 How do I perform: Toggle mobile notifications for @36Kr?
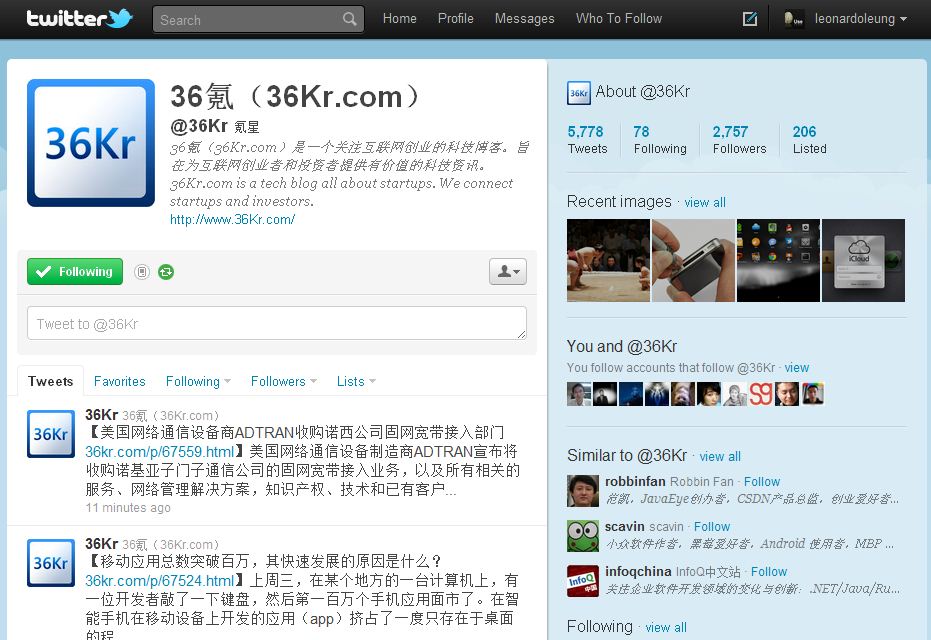(141, 272)
